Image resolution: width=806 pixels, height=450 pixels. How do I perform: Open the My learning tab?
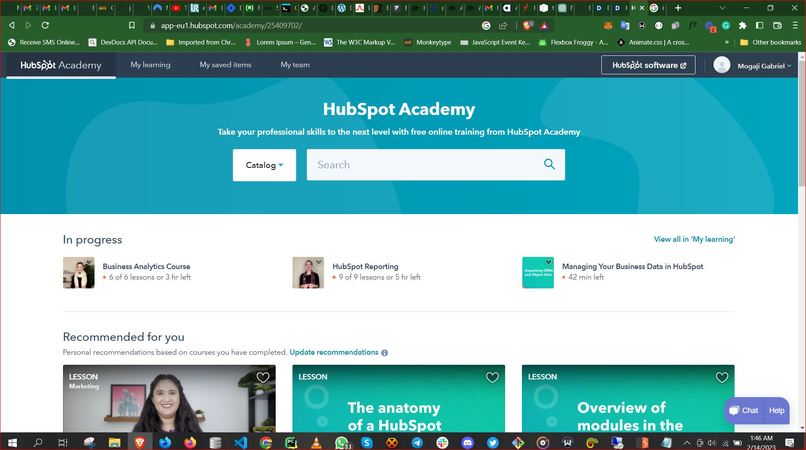pos(150,65)
